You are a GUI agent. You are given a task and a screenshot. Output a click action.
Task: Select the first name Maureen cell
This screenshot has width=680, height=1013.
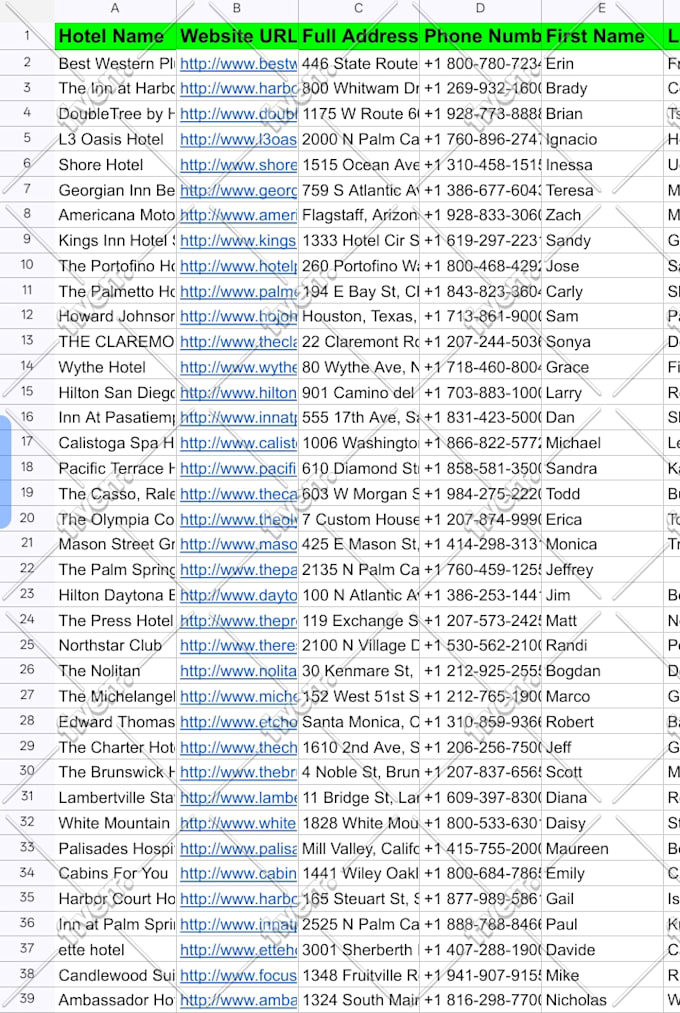(602, 848)
